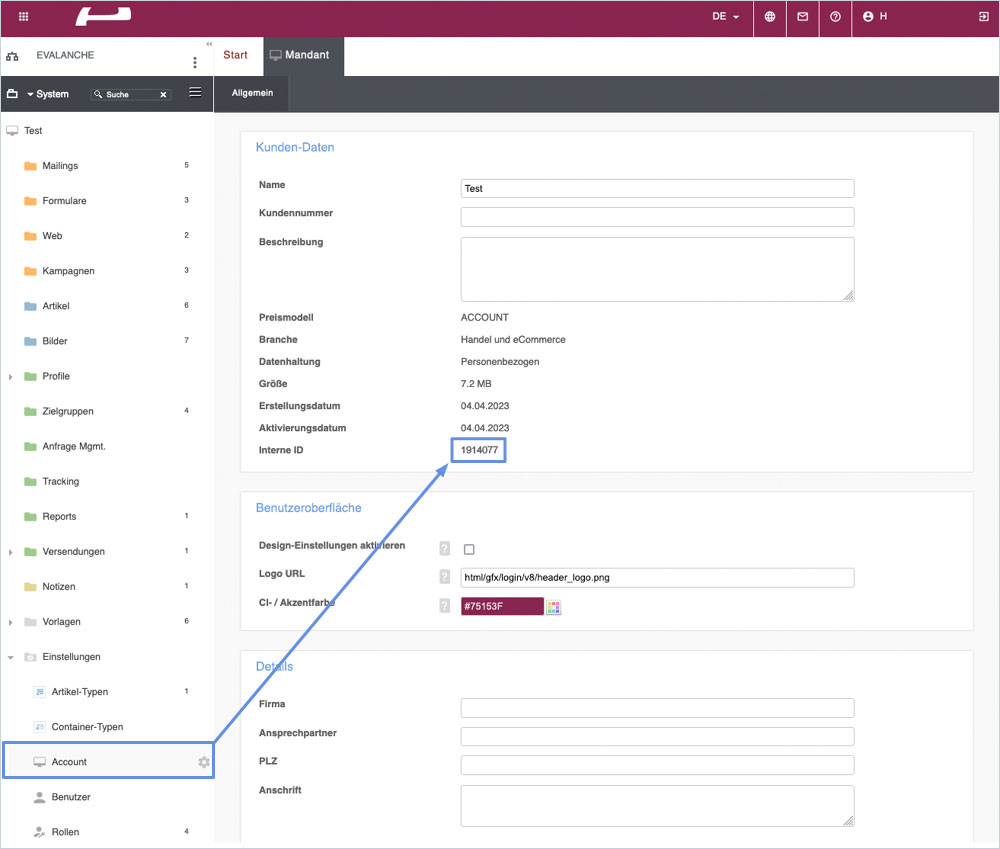Open the Mailings folder
This screenshot has width=1000, height=849.
[59, 166]
